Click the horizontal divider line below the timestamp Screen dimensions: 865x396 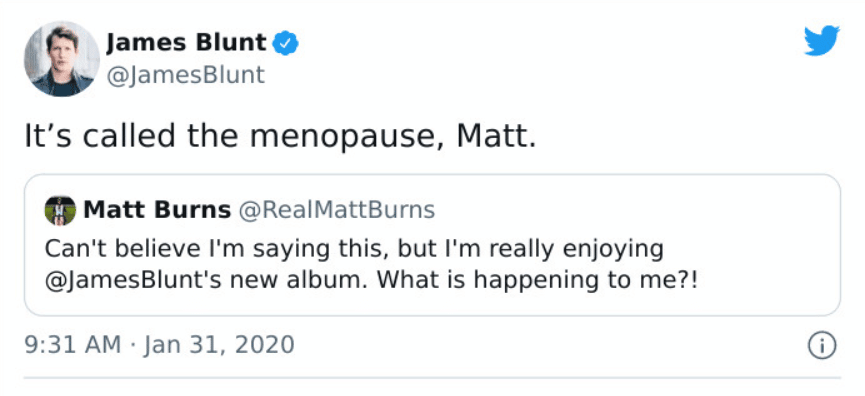[x=432, y=378]
